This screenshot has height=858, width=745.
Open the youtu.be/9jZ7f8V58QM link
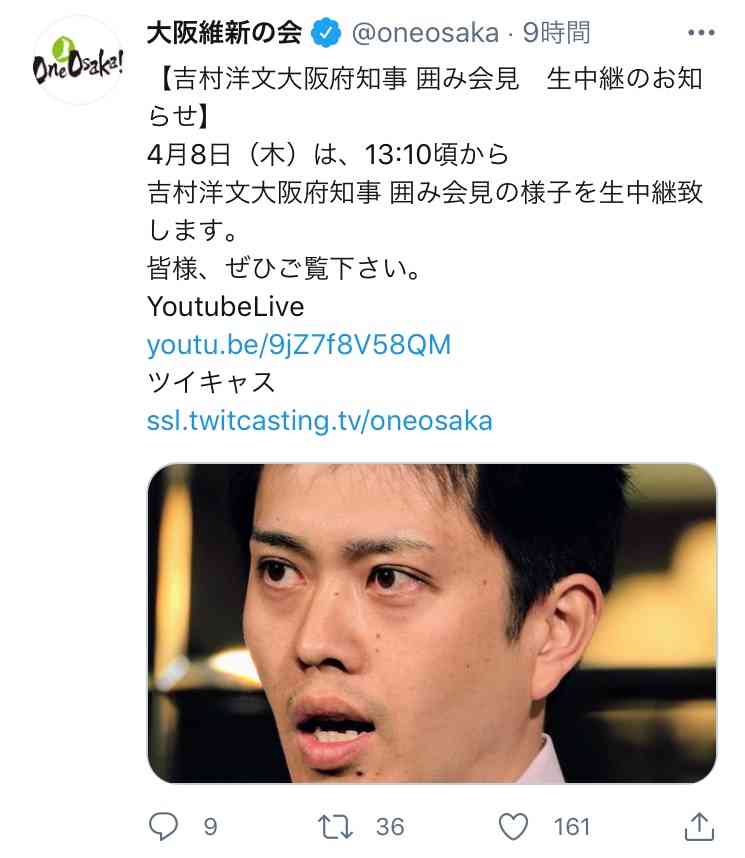(x=299, y=345)
